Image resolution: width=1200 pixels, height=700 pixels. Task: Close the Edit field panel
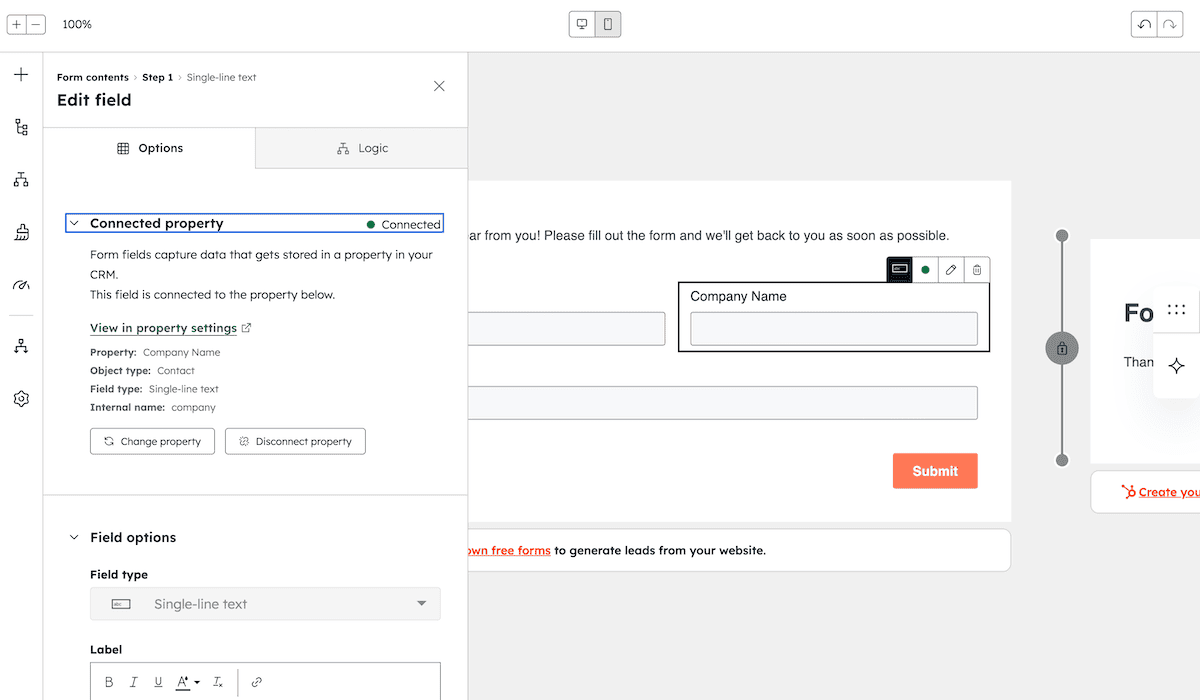pyautogui.click(x=439, y=86)
